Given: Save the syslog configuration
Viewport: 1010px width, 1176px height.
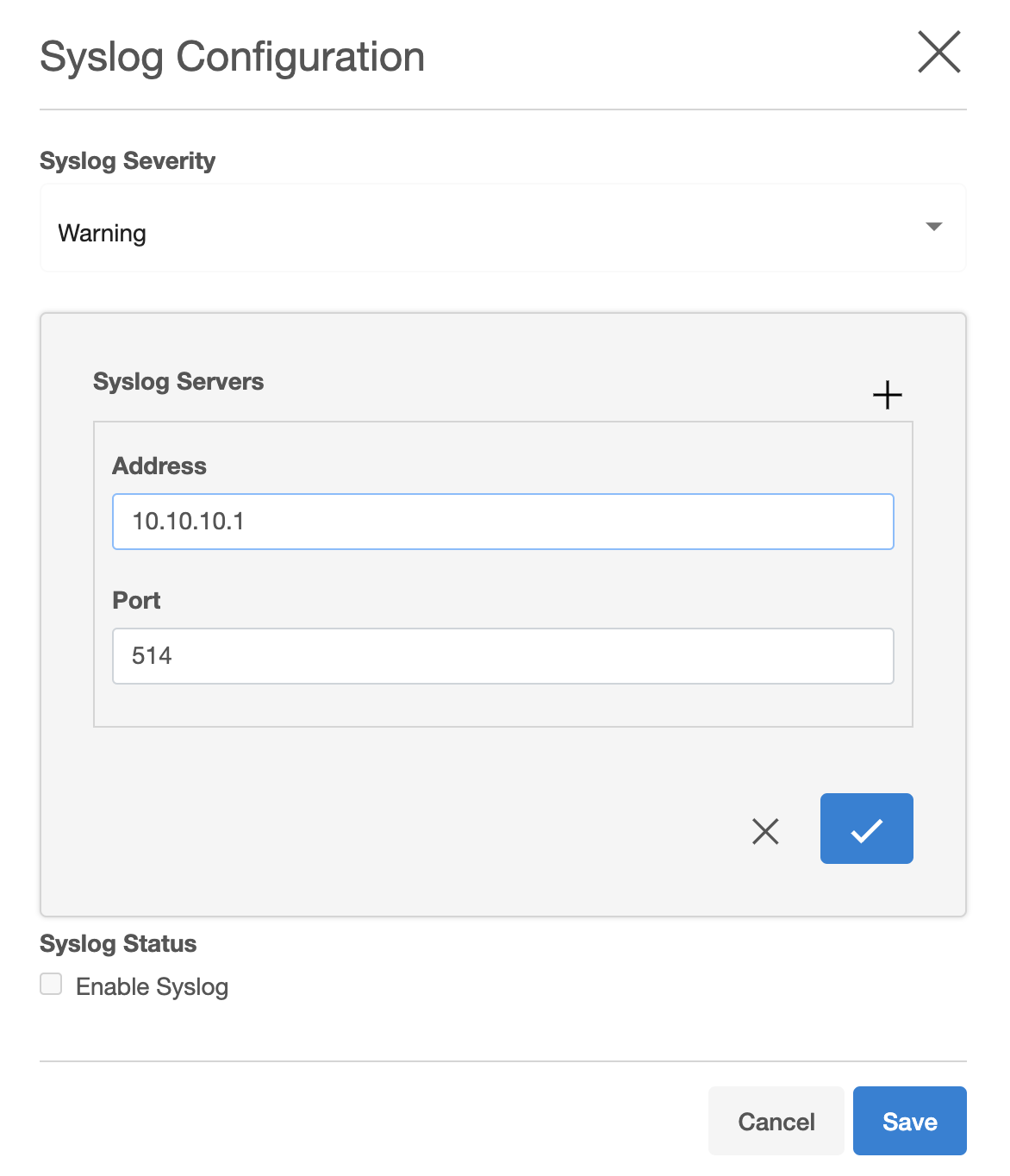Looking at the screenshot, I should 909,1121.
